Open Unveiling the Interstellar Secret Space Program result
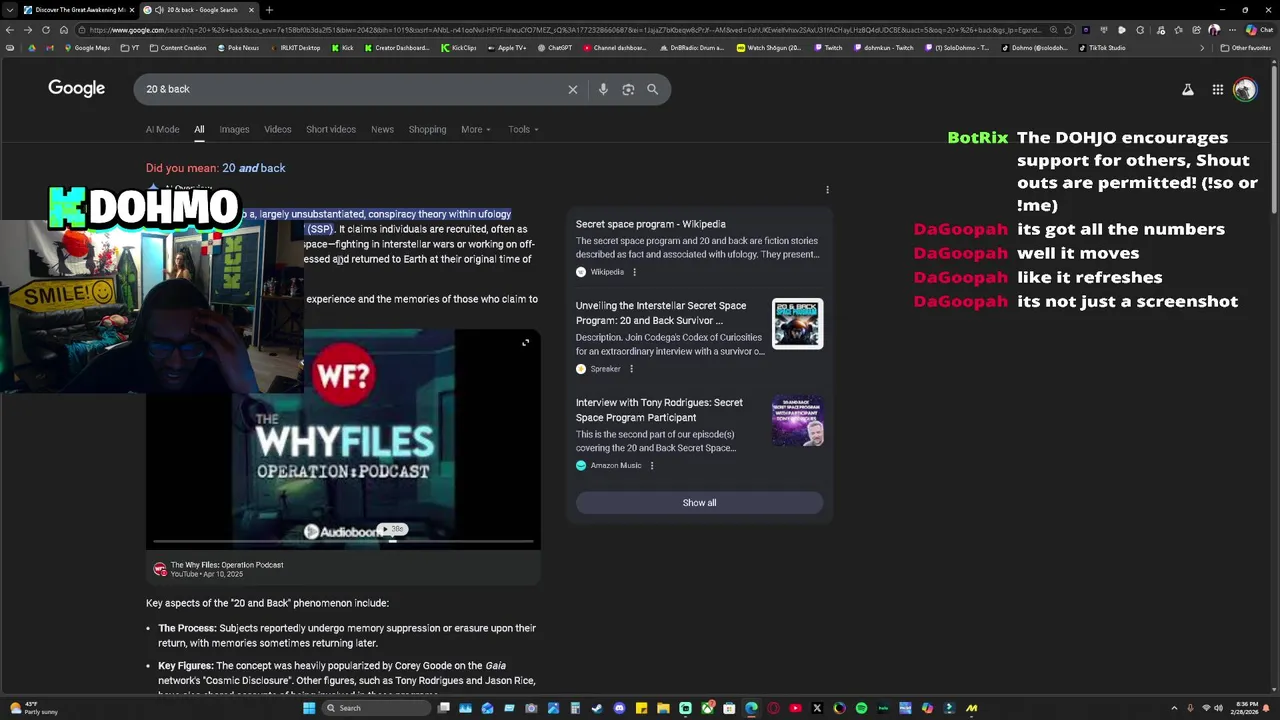 661,313
